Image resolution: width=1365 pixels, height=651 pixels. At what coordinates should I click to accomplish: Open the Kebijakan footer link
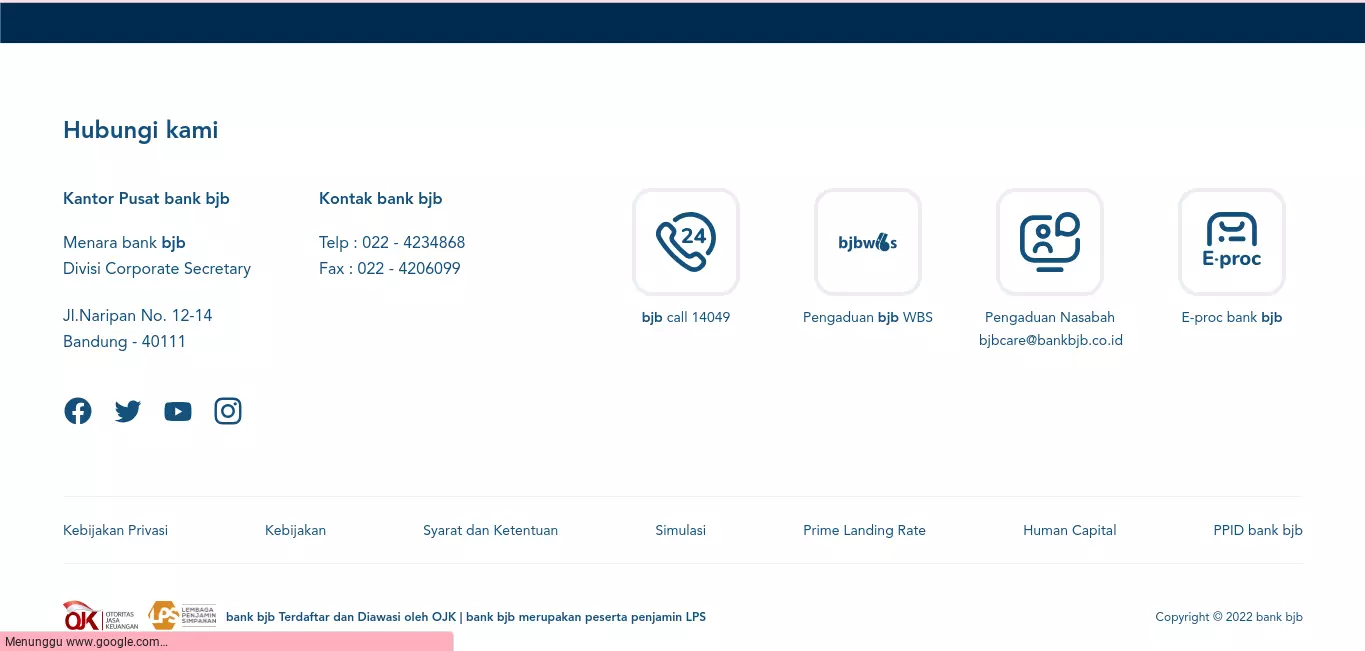295,530
